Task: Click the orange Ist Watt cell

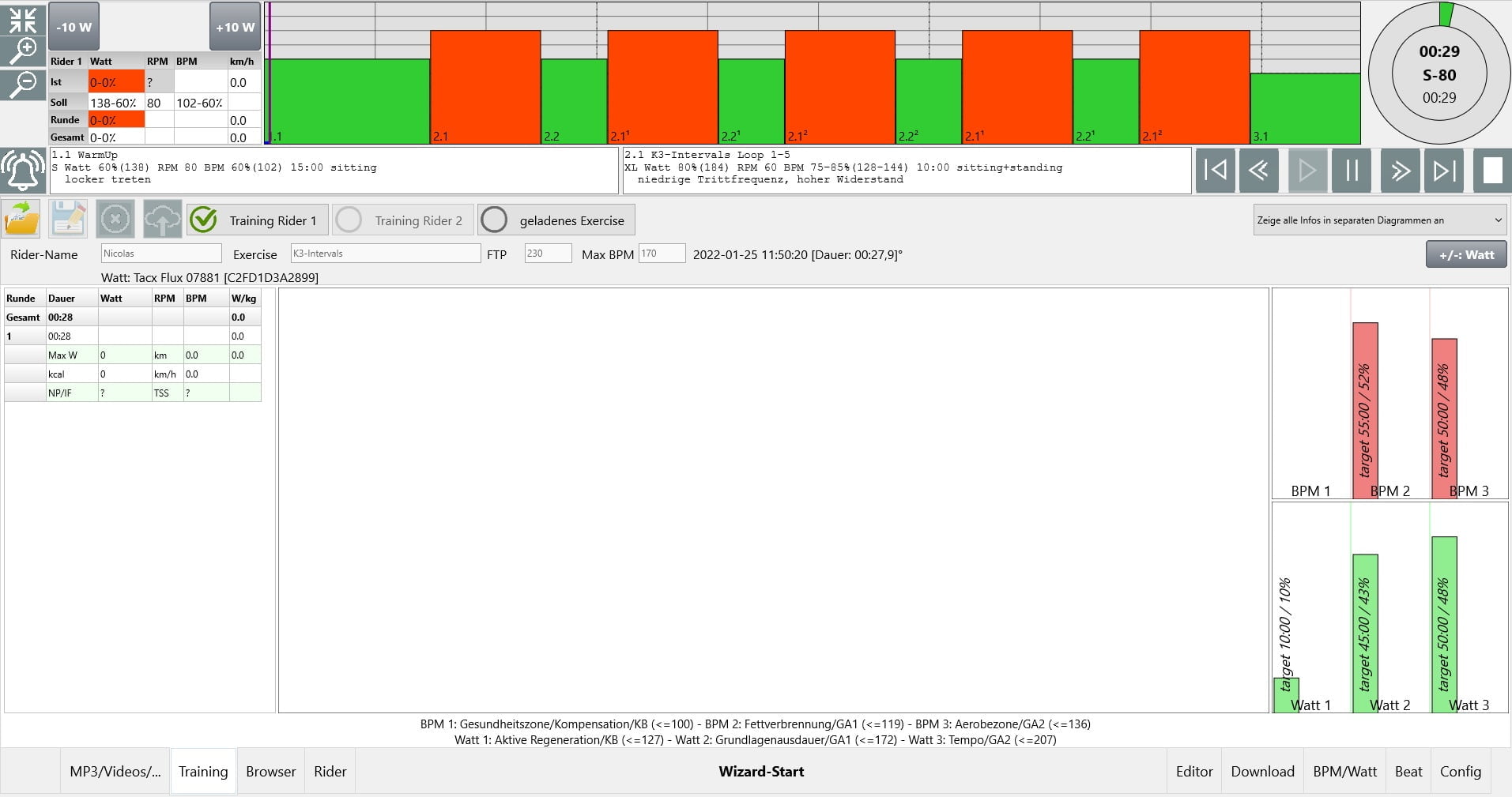Action: point(116,82)
